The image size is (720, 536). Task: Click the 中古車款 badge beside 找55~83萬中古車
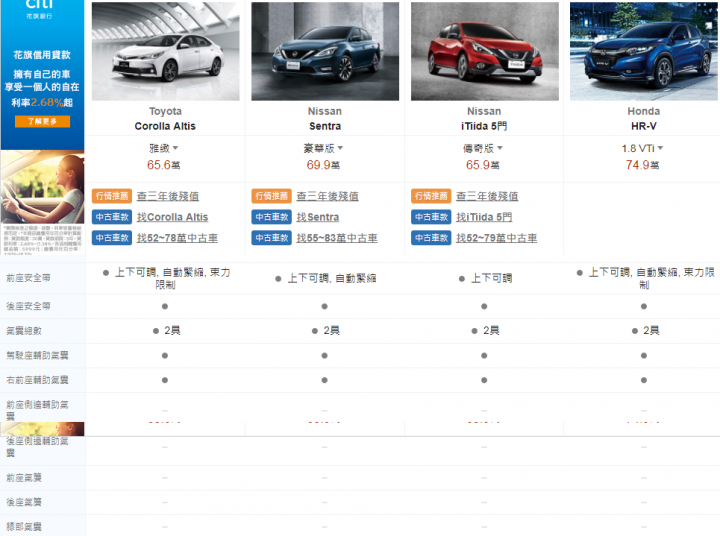pyautogui.click(x=271, y=238)
